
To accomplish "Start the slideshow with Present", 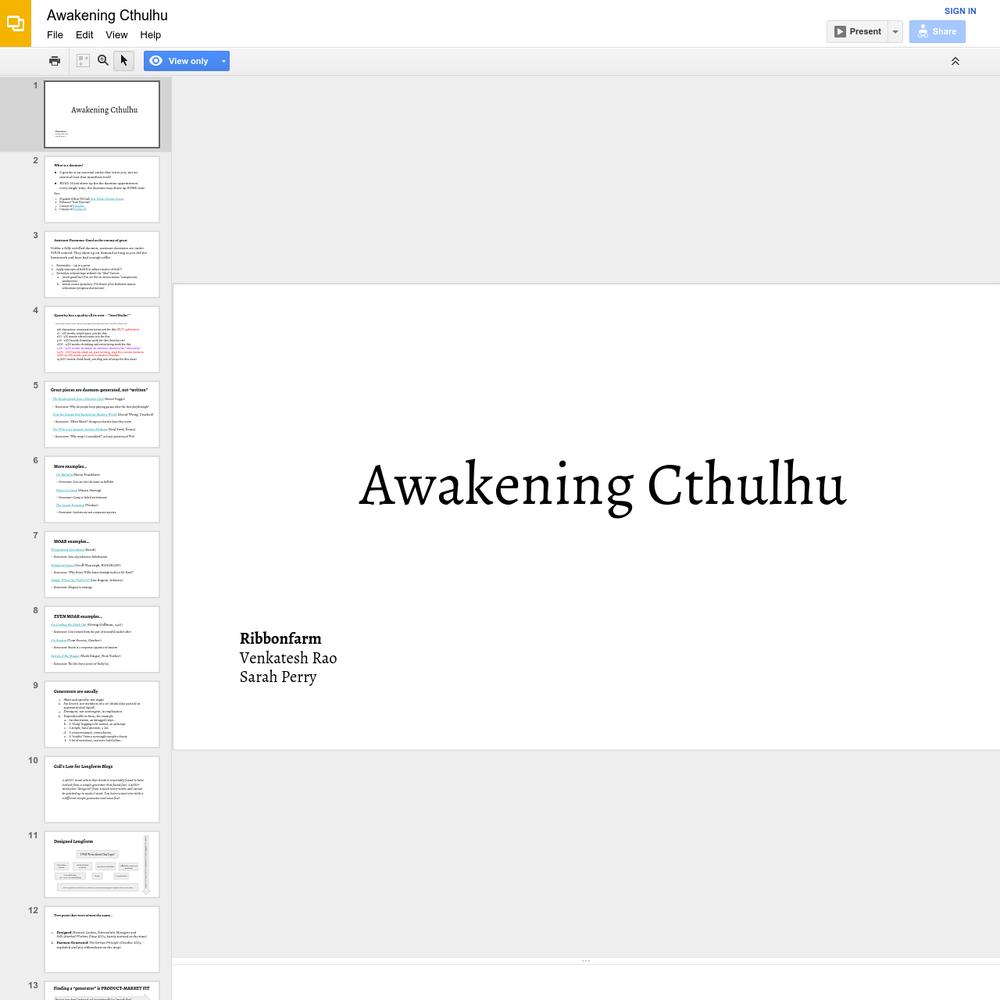I will [x=857, y=31].
